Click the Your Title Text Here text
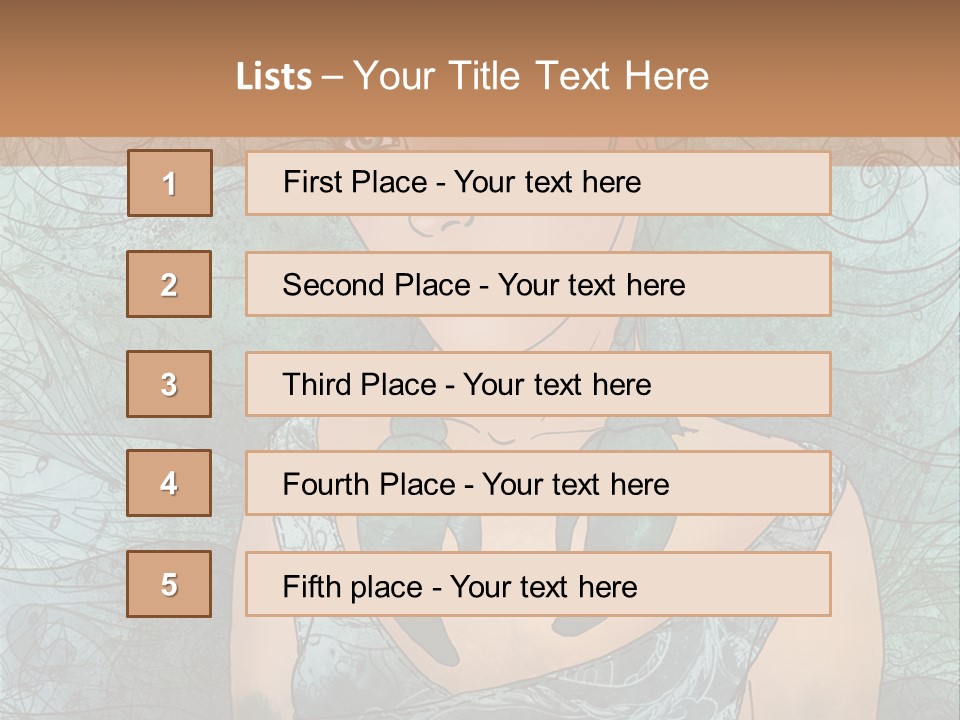The height and width of the screenshot is (720, 960). (531, 77)
